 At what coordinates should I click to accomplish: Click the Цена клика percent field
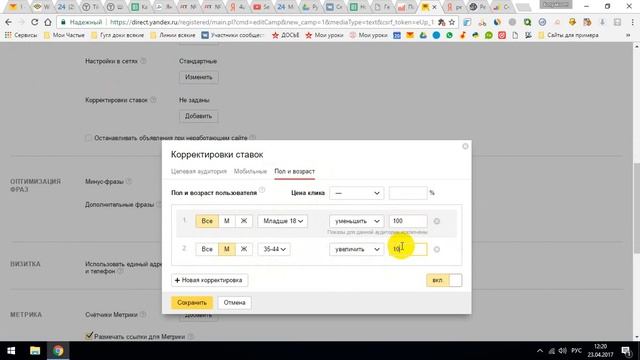[x=408, y=193]
